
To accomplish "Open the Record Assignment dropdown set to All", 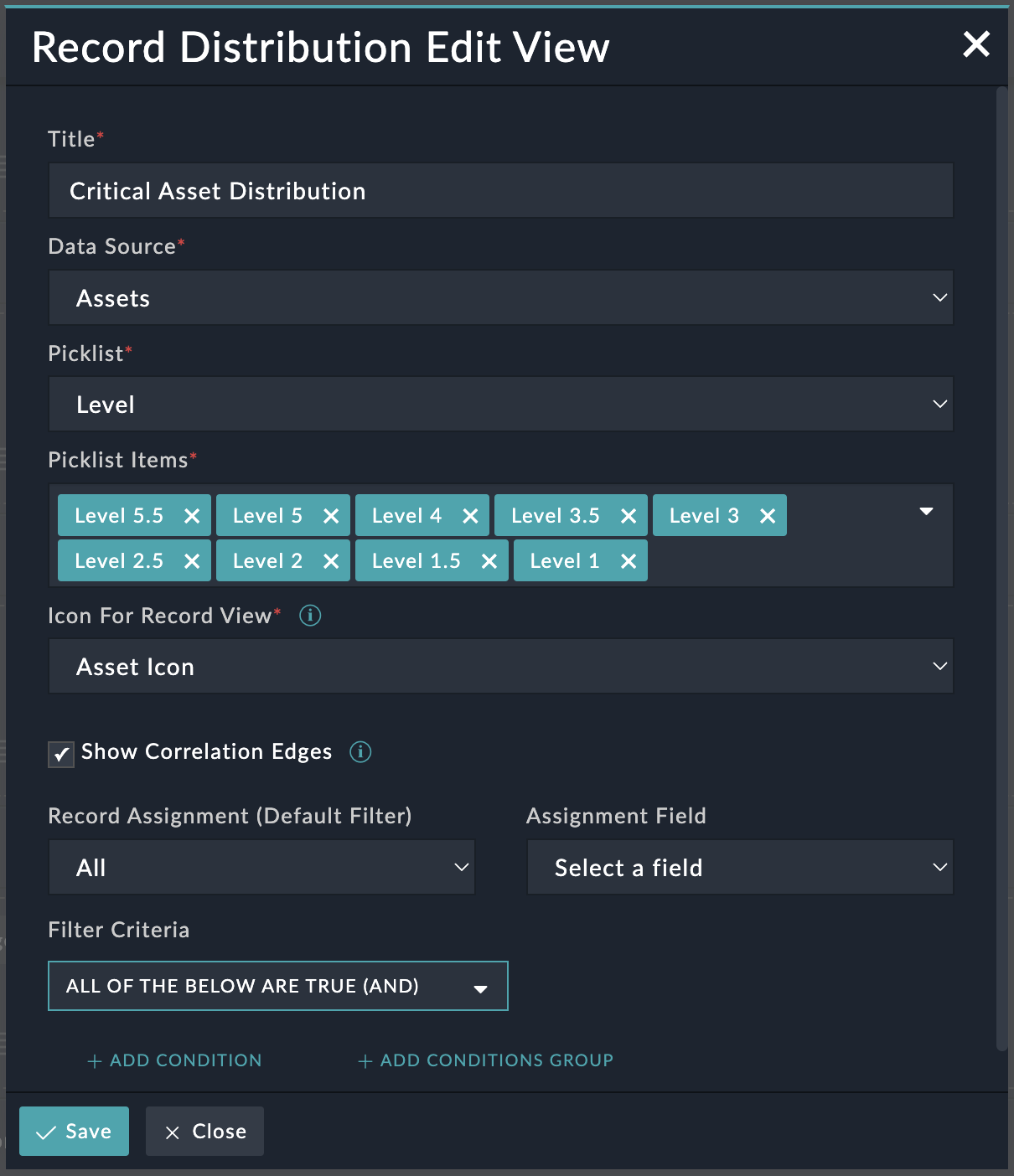I will (x=261, y=868).
